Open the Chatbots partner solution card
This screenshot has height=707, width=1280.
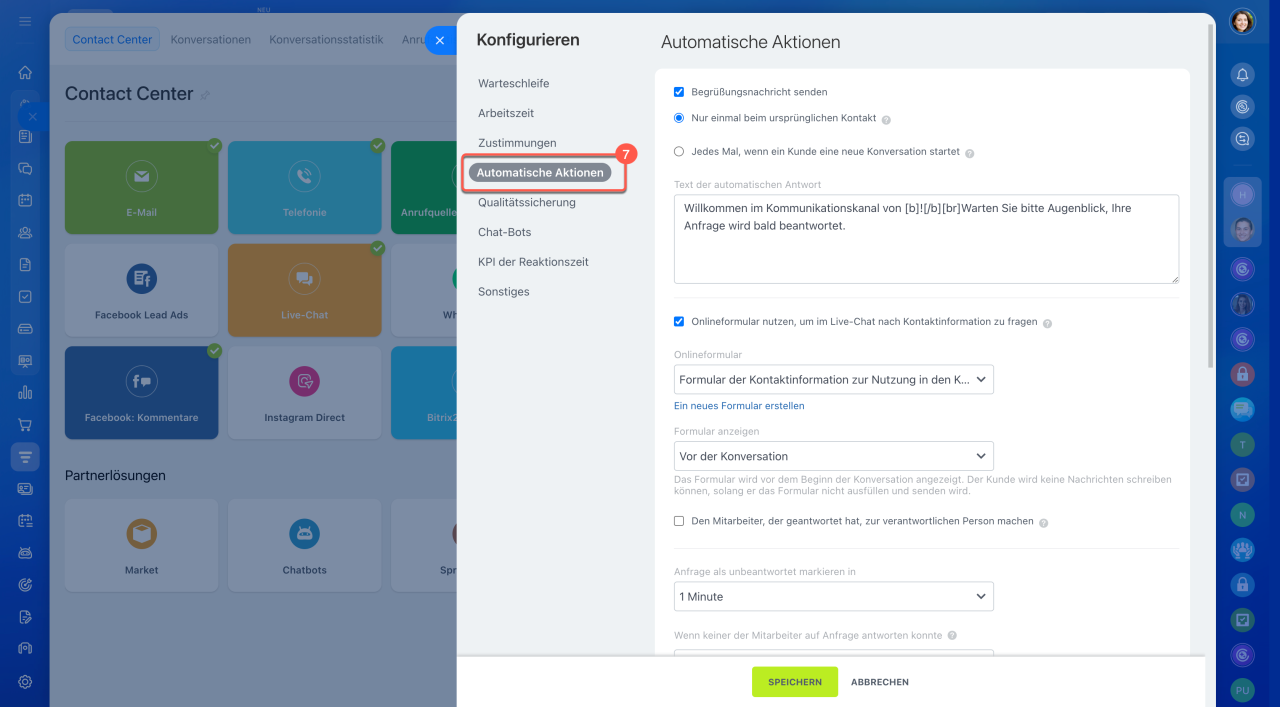click(304, 545)
